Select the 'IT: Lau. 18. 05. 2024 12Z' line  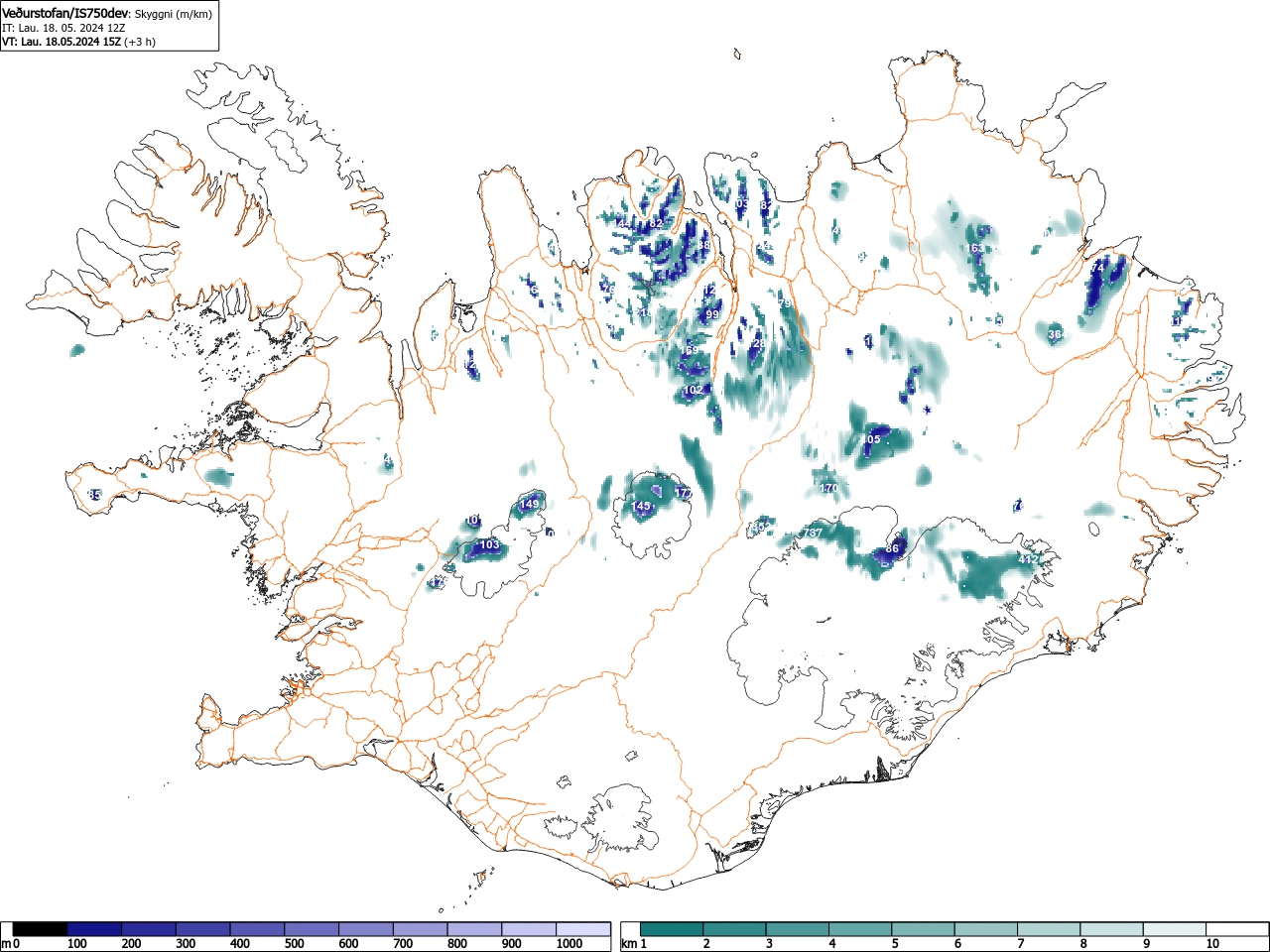[63, 28]
